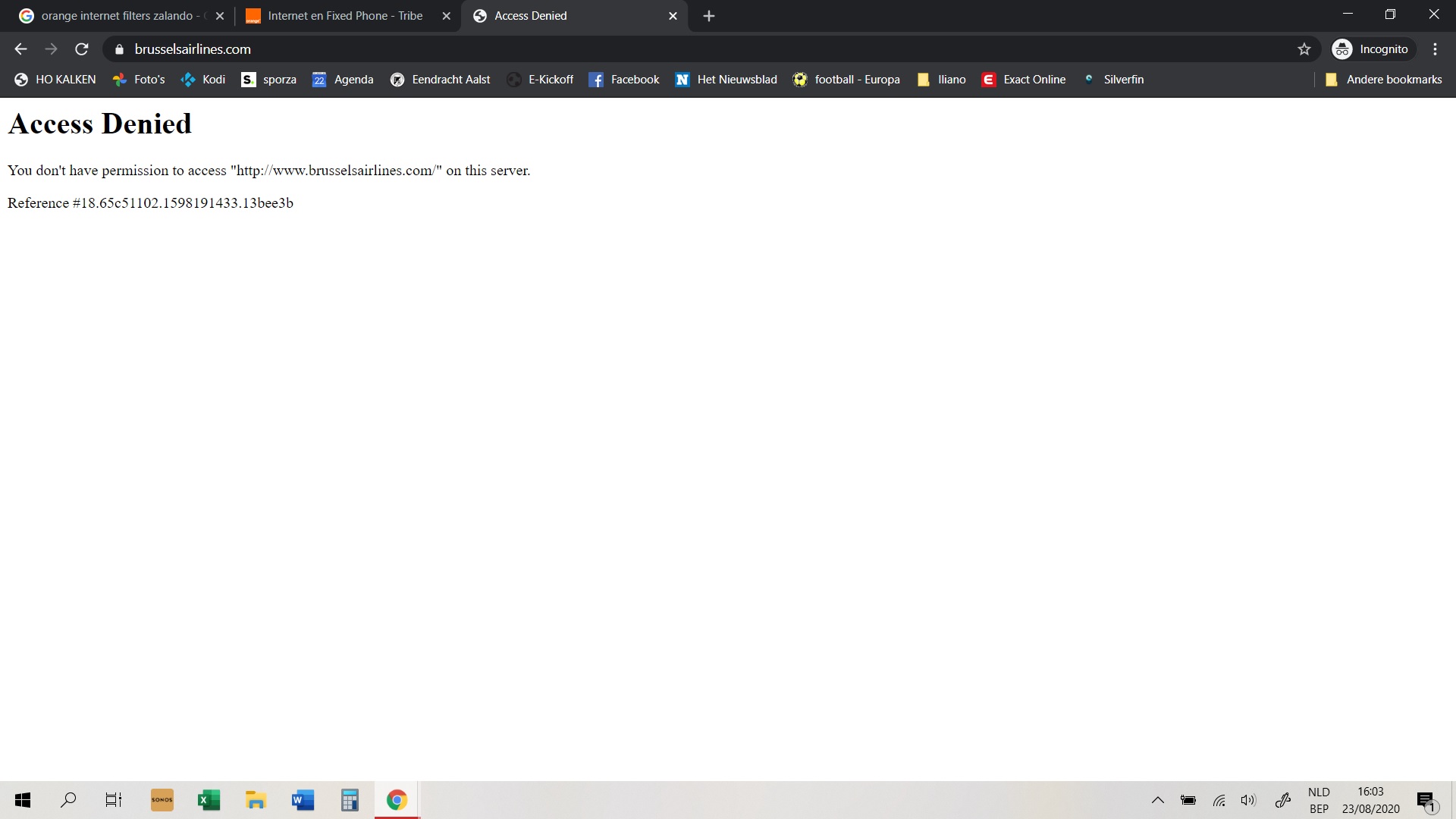Viewport: 1456px width, 819px height.
Task: Open the volume control in tray
Action: [1248, 800]
